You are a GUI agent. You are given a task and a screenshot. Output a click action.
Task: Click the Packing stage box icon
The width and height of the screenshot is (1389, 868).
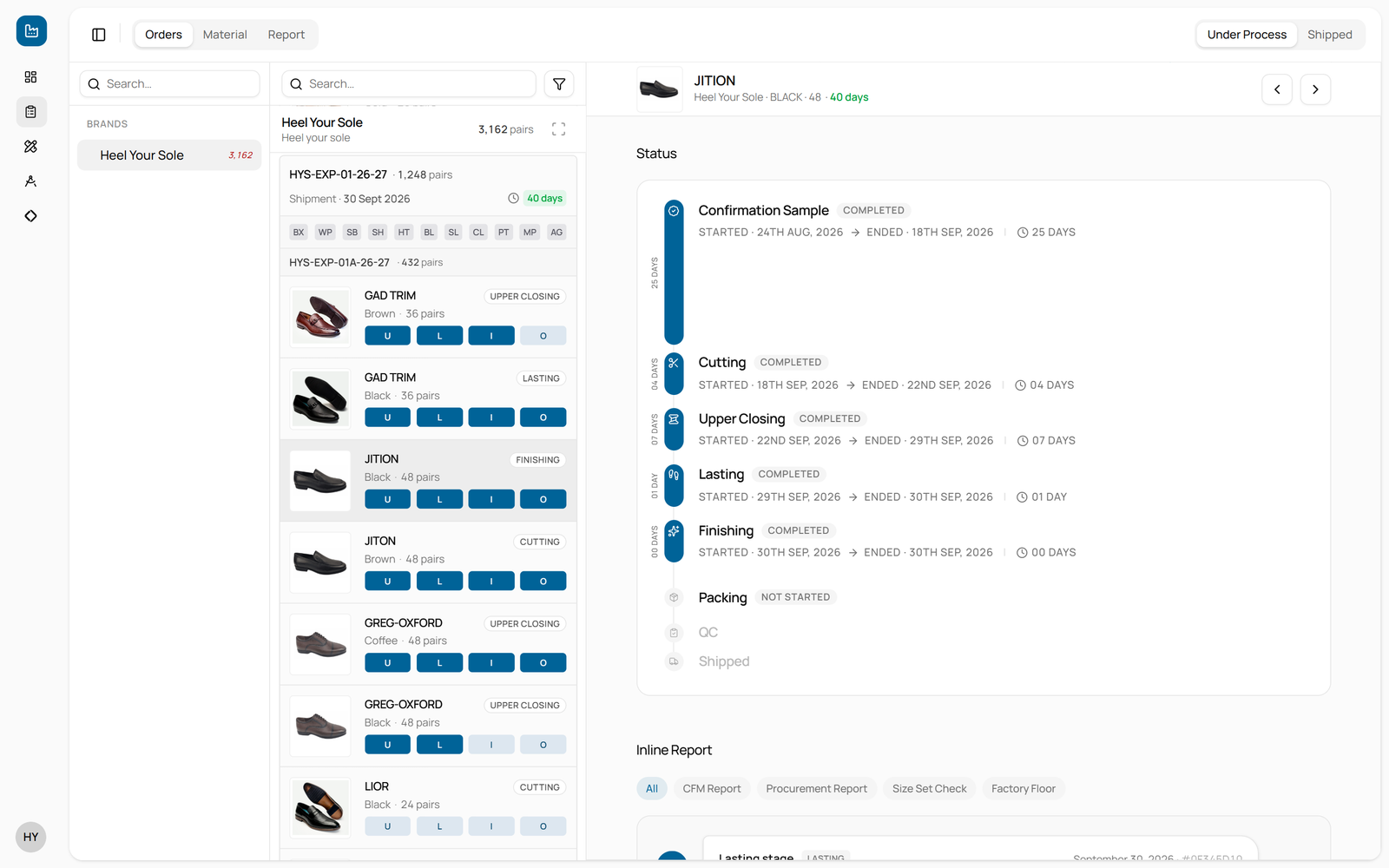(674, 597)
